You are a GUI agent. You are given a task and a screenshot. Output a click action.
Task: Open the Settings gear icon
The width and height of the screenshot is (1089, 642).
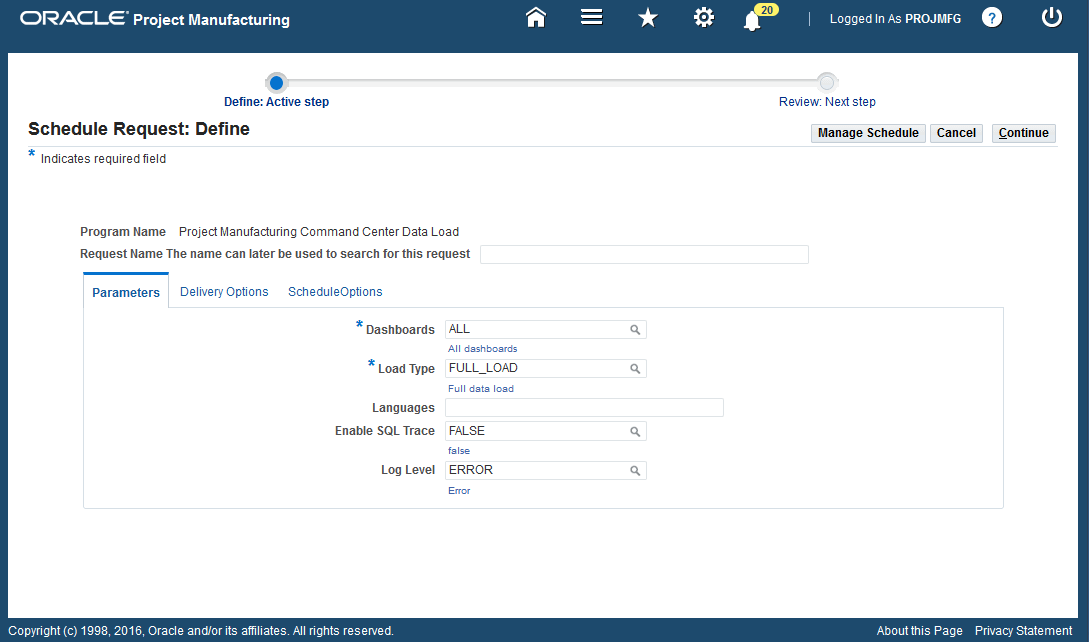click(704, 17)
